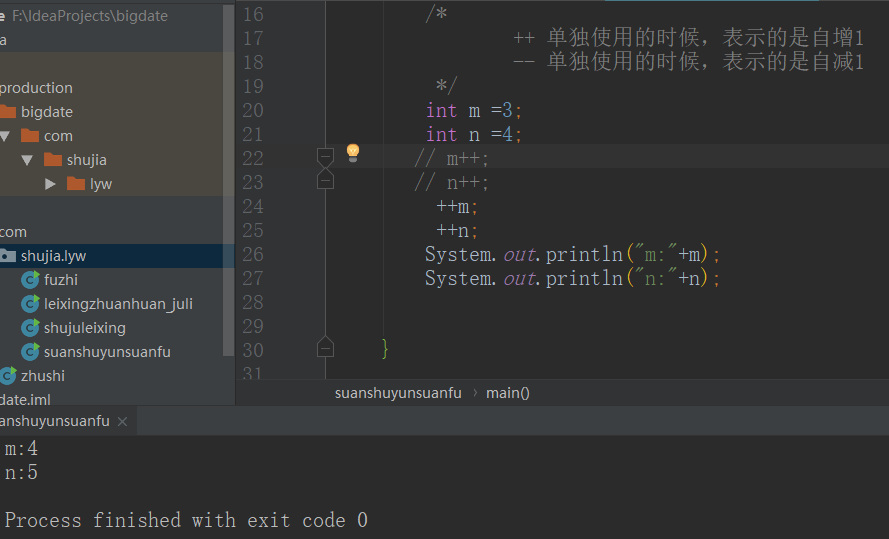Open the zhushi class

(x=43, y=376)
